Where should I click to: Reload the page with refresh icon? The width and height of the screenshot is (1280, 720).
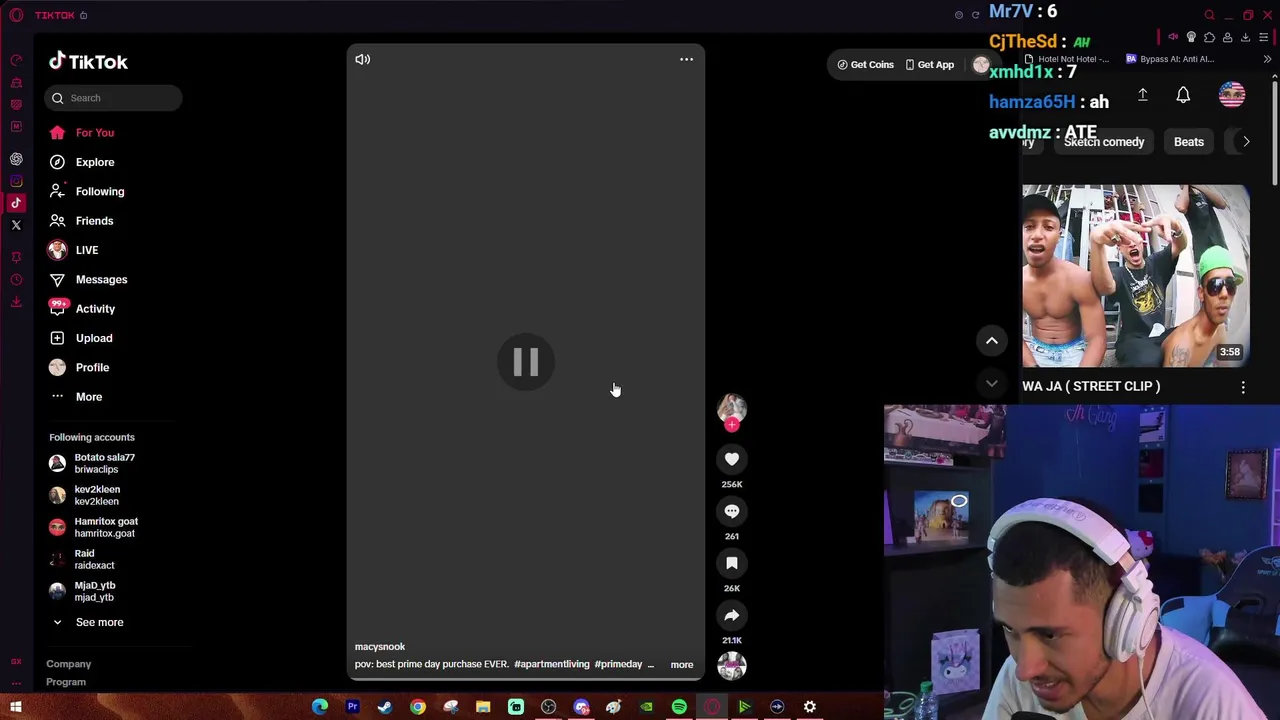[x=976, y=15]
